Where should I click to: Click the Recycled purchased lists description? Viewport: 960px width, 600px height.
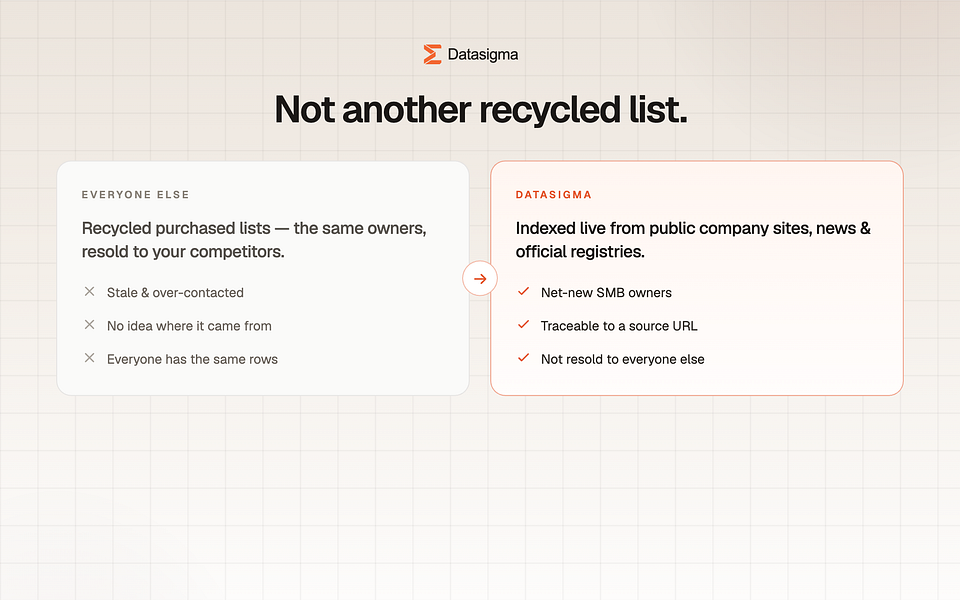coord(254,239)
